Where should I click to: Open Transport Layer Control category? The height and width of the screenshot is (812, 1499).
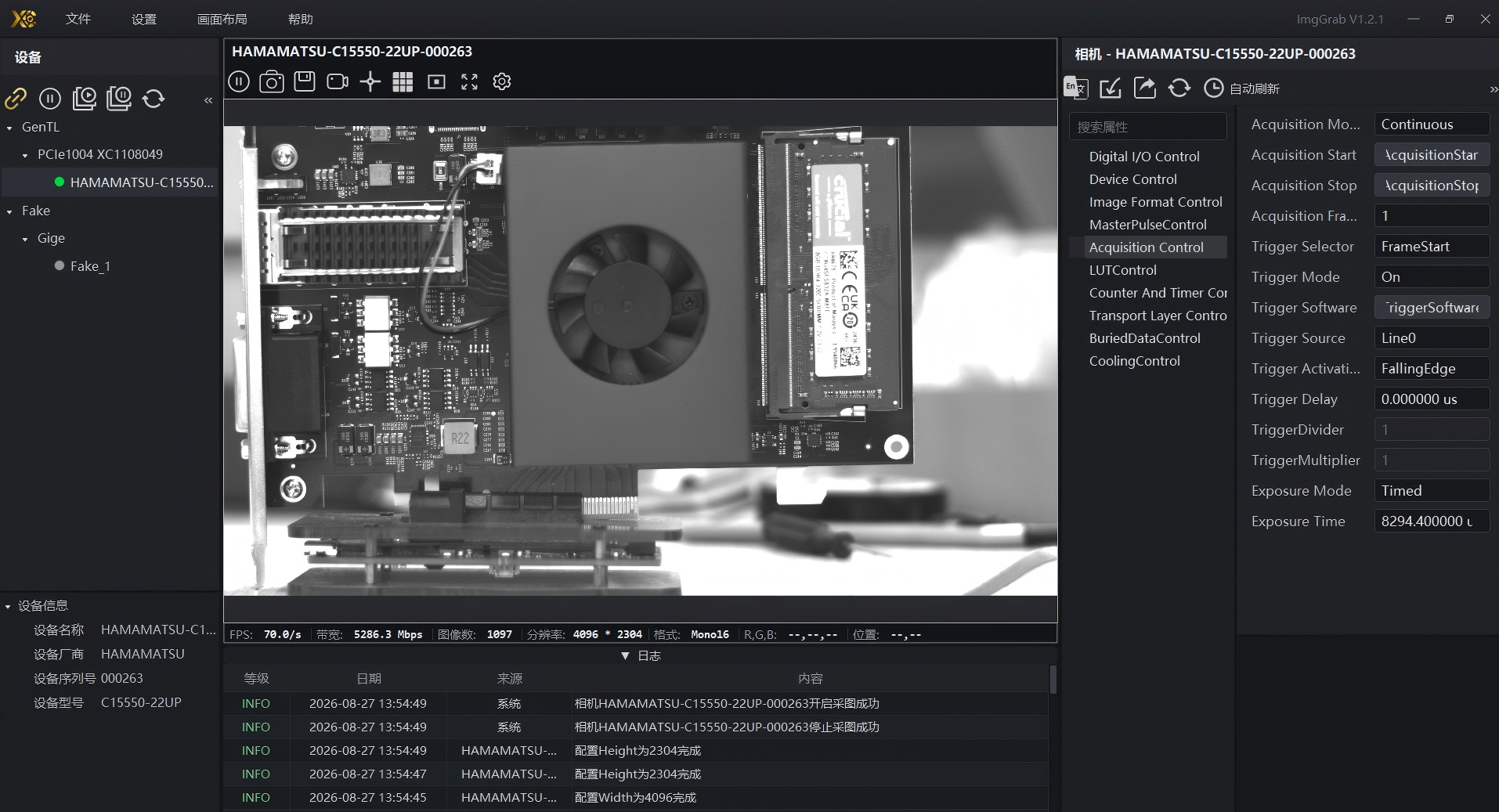click(1158, 316)
